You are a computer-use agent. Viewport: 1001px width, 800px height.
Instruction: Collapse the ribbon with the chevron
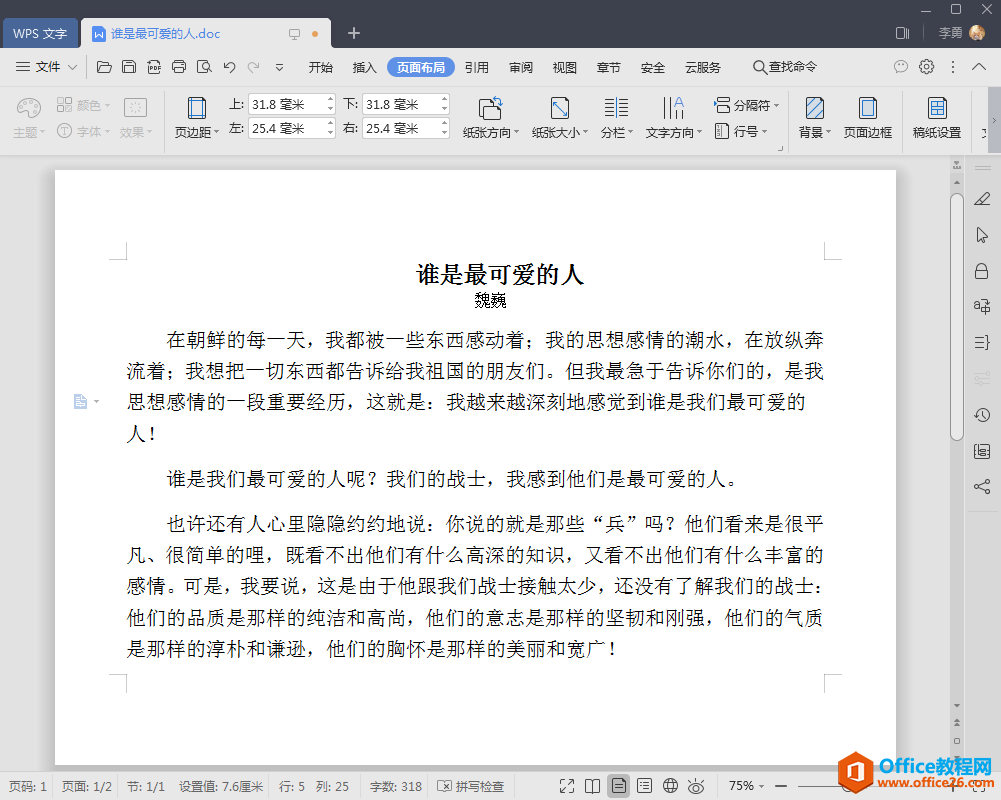(979, 66)
